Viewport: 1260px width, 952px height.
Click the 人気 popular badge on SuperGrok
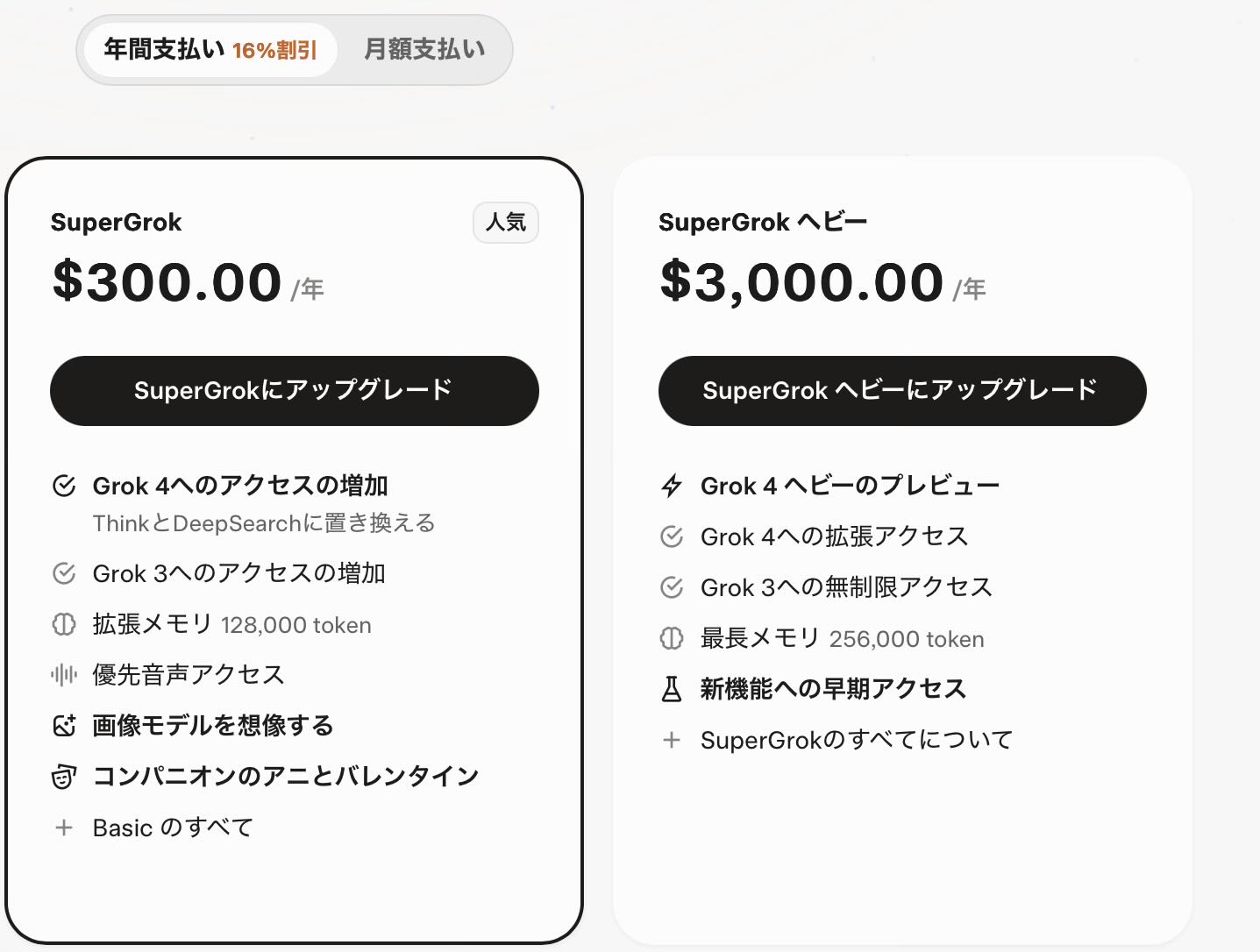tap(506, 223)
